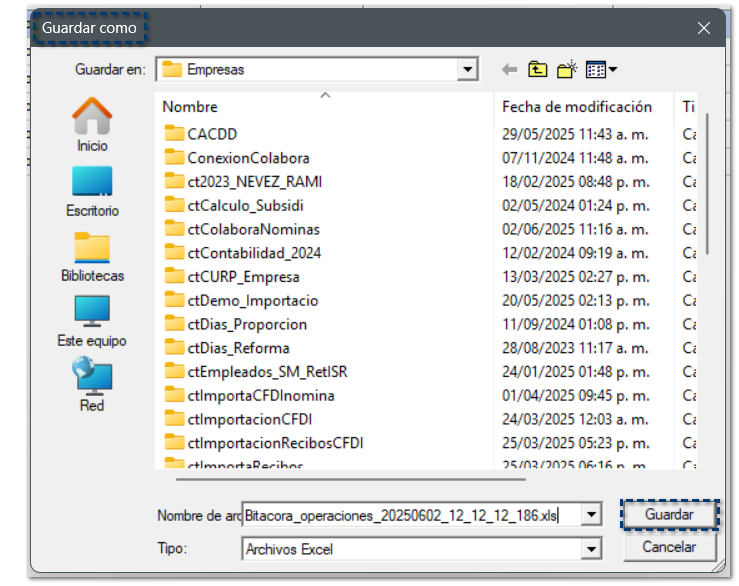Expand the Guardar en Empresas dropdown
Image resolution: width=739 pixels, height=586 pixels.
click(x=468, y=69)
